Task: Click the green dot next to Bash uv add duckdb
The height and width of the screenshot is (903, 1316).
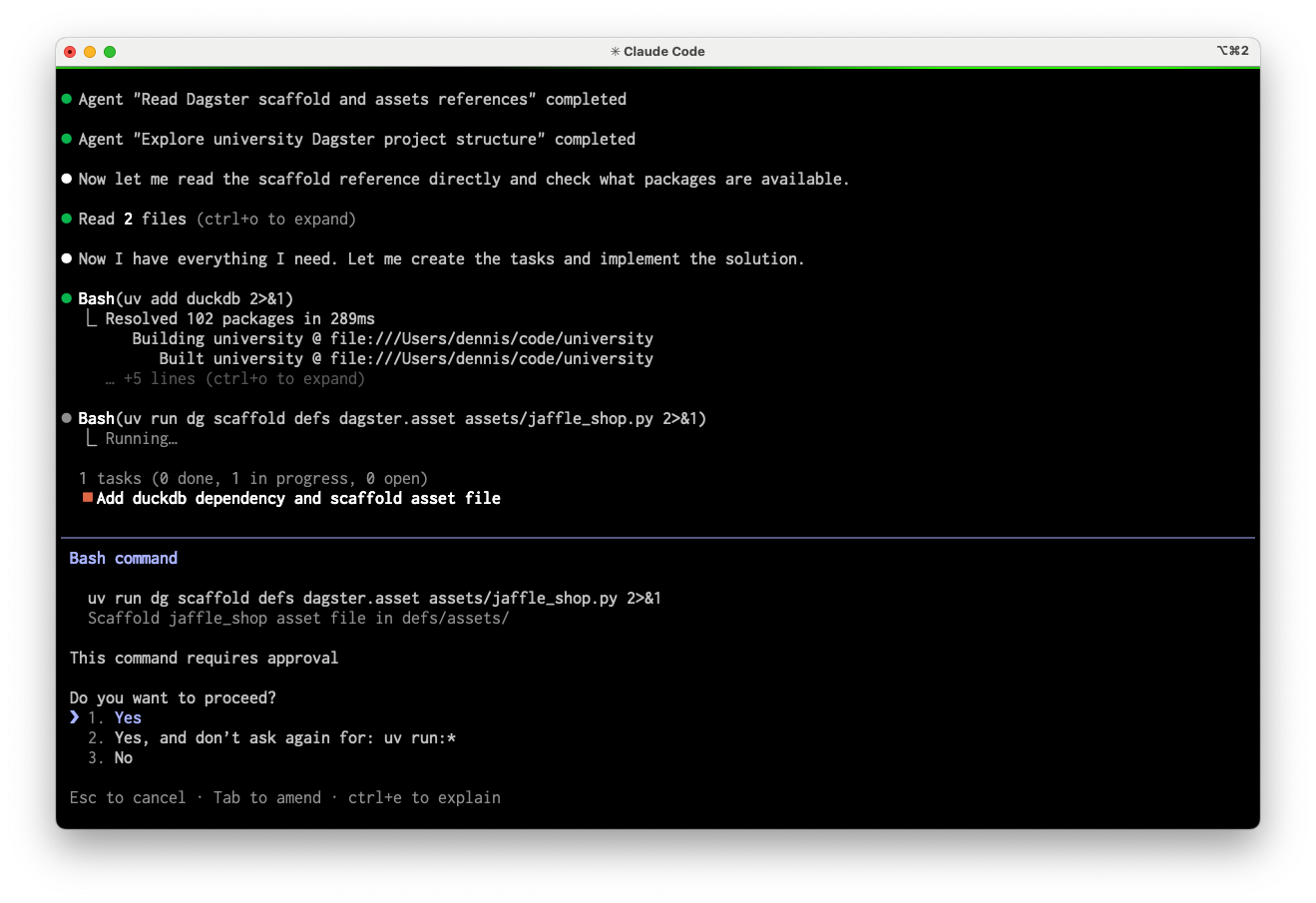Action: [x=67, y=298]
